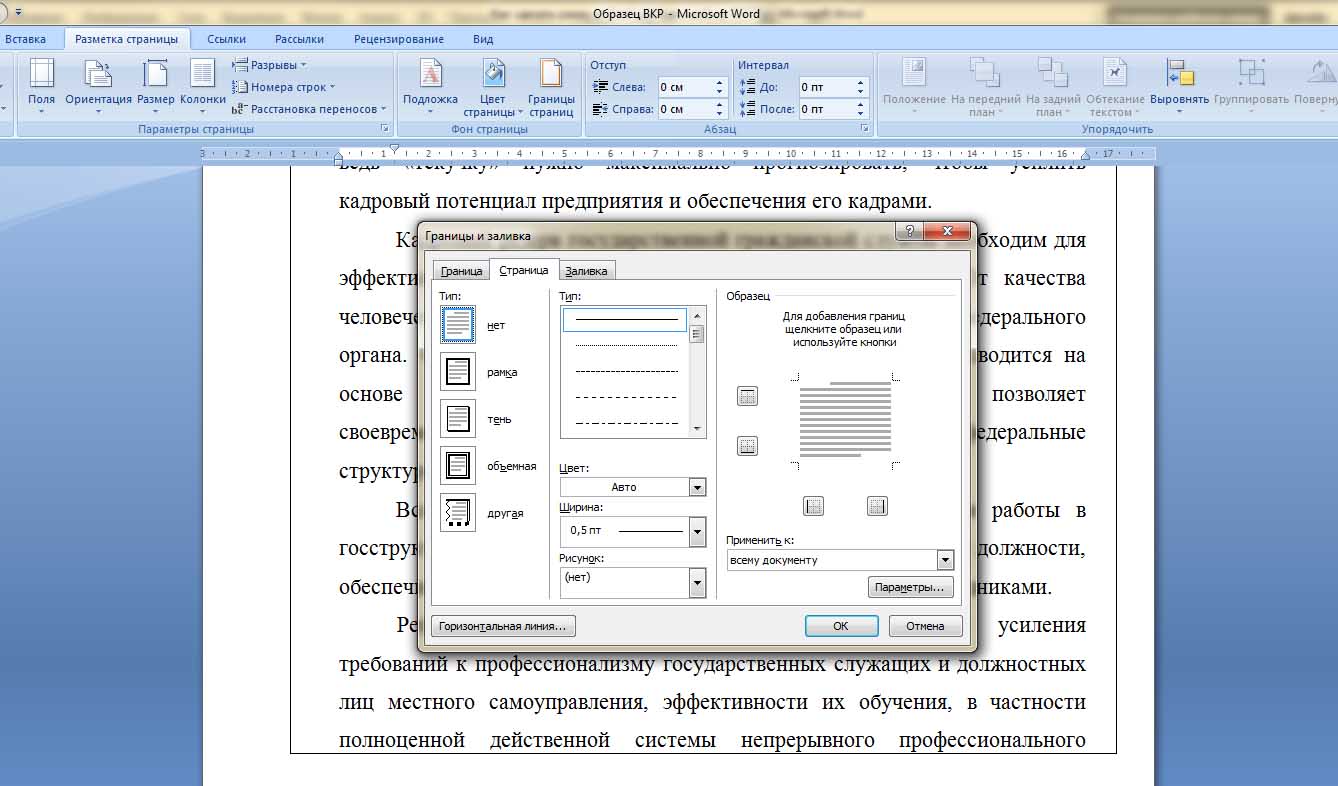Image resolution: width=1338 pixels, height=786 pixels.
Task: Select the другая border type icon
Action: coord(458,513)
